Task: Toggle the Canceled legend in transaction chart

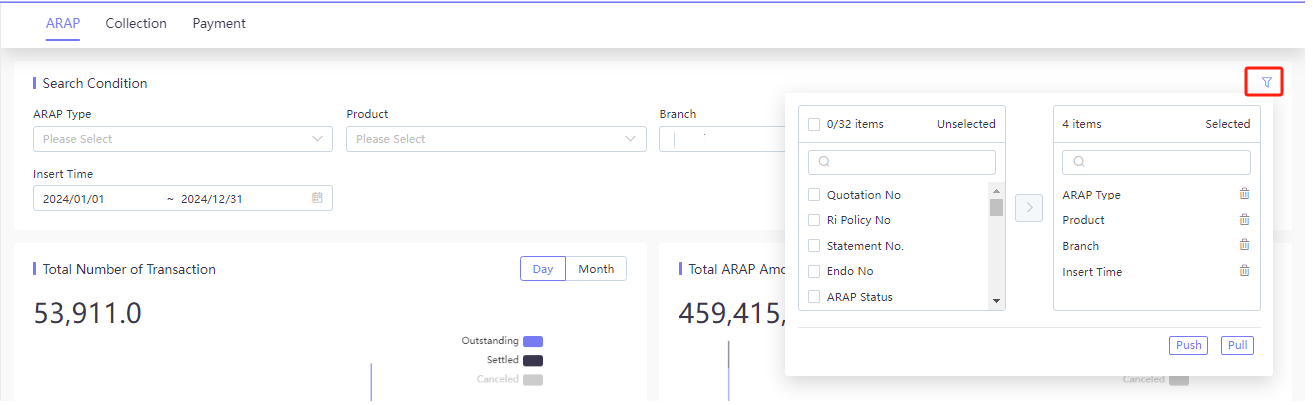Action: point(533,379)
